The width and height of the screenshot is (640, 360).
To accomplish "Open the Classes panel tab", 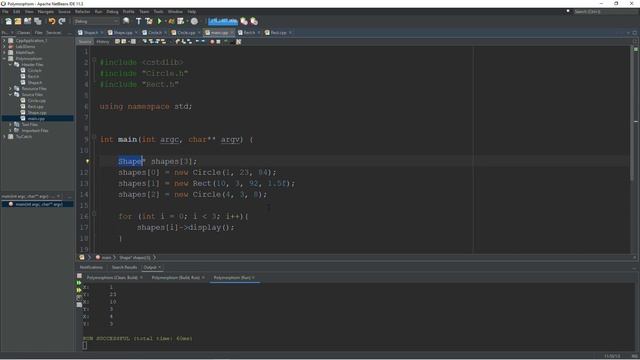I will 23,33.
